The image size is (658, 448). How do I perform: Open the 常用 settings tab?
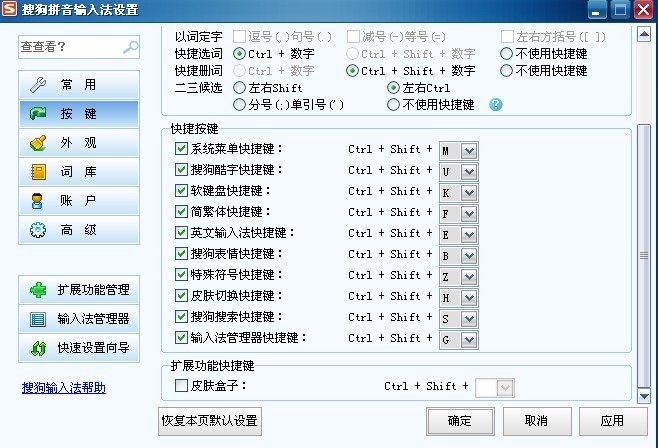click(x=79, y=85)
